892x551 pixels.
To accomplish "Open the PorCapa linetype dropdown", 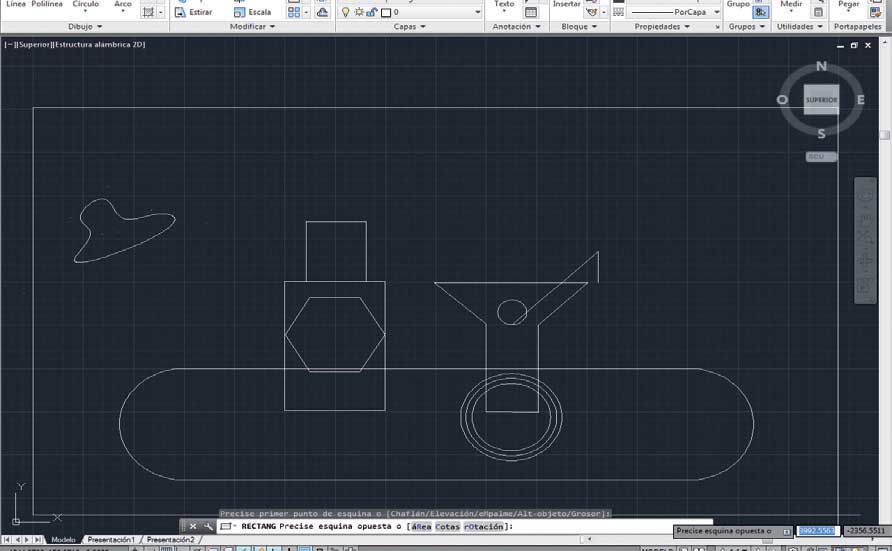I will (675, 12).
